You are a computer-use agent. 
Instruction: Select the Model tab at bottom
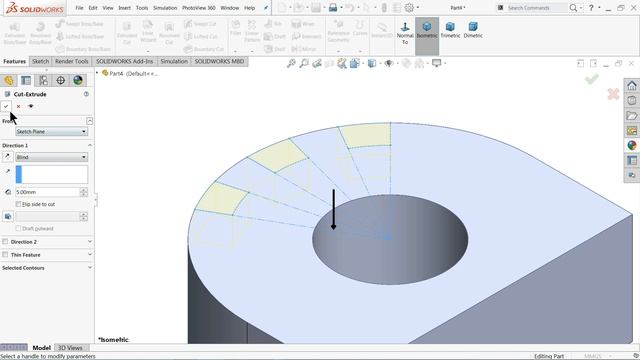(41, 348)
